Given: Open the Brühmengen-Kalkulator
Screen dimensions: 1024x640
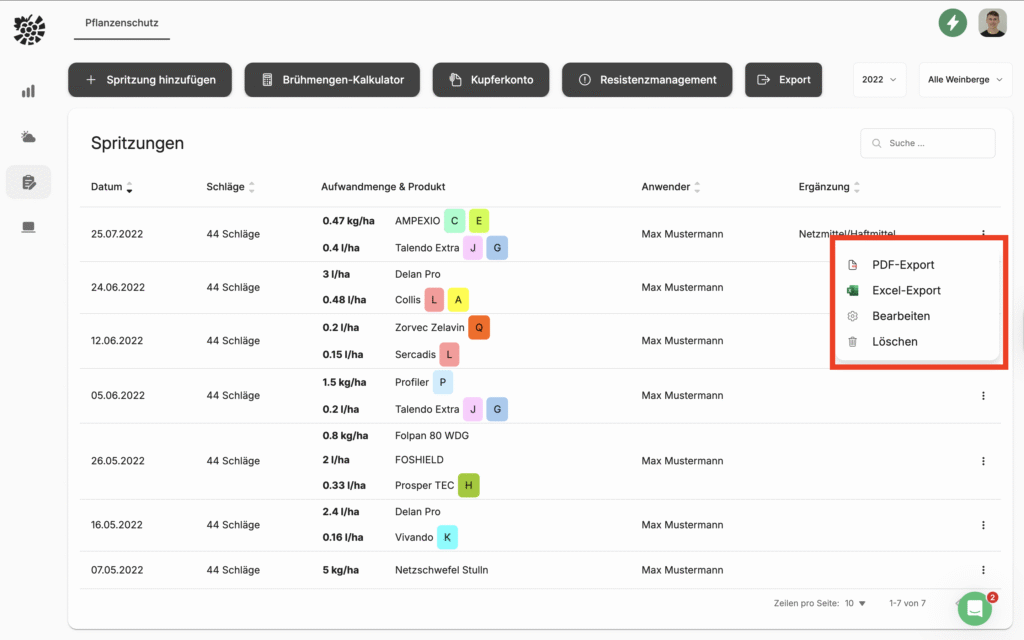Looking at the screenshot, I should 332,80.
